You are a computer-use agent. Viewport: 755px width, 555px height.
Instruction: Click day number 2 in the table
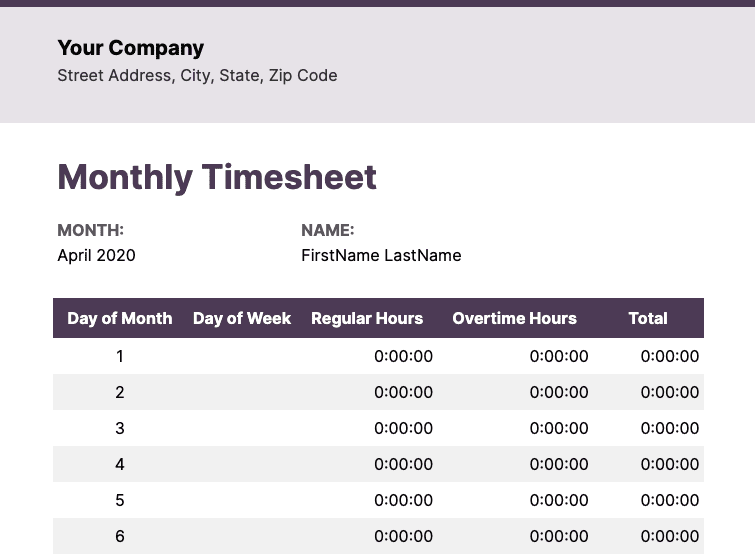120,392
